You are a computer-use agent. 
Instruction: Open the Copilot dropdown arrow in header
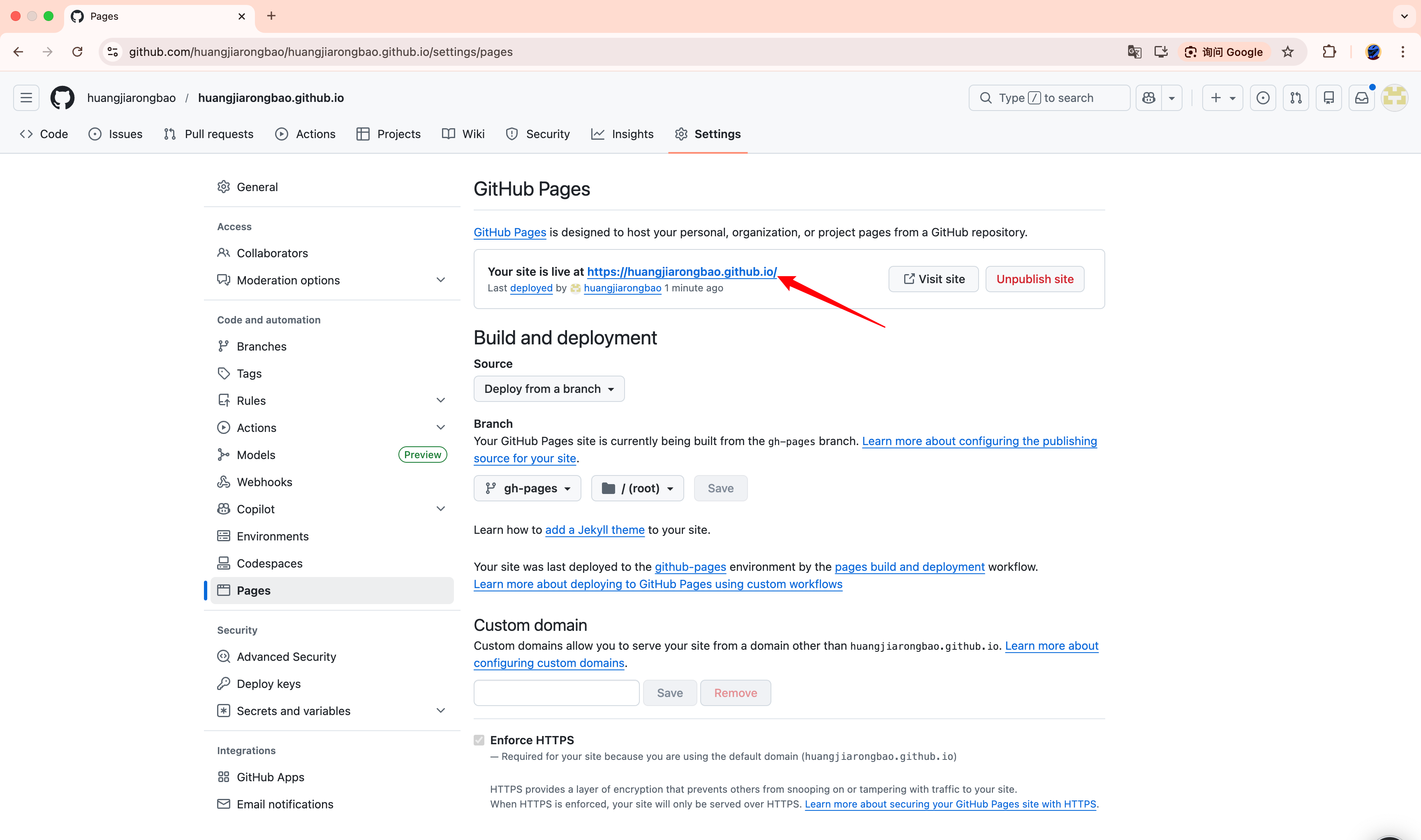(x=1172, y=98)
